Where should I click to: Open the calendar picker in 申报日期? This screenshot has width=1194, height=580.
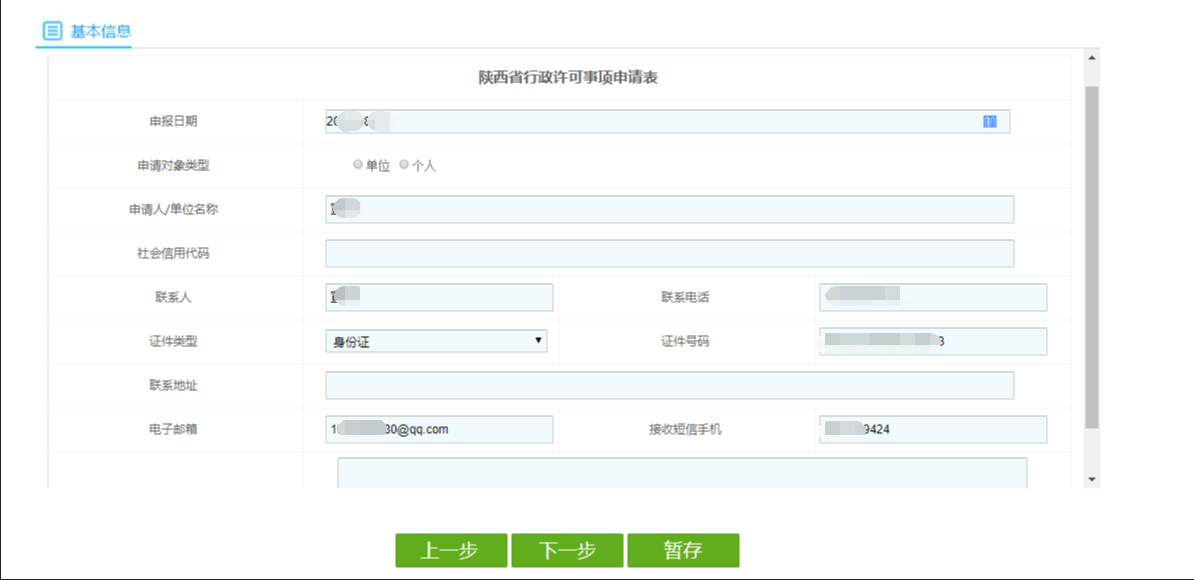pyautogui.click(x=989, y=121)
